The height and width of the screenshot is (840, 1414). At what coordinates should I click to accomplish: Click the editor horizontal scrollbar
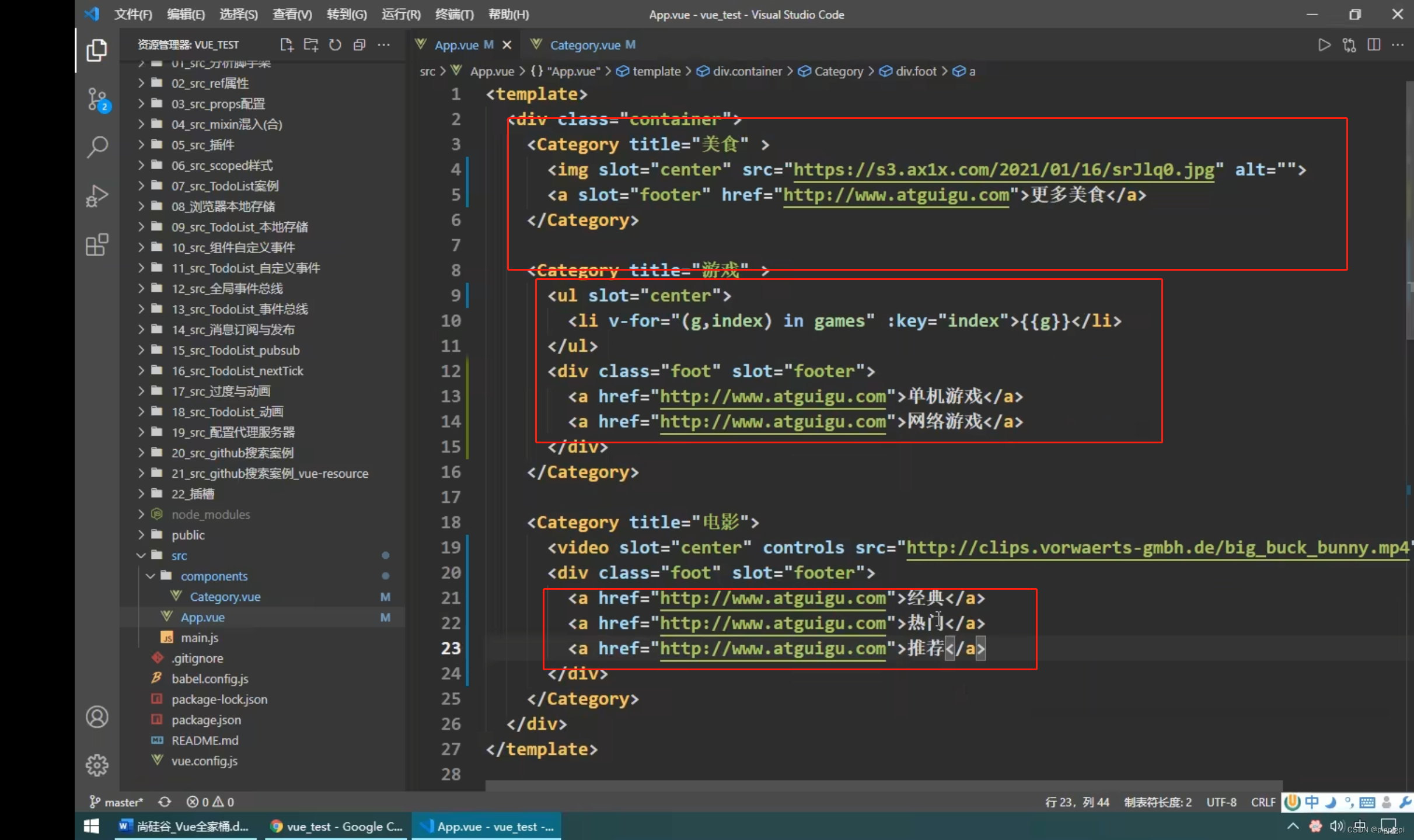coord(884,785)
